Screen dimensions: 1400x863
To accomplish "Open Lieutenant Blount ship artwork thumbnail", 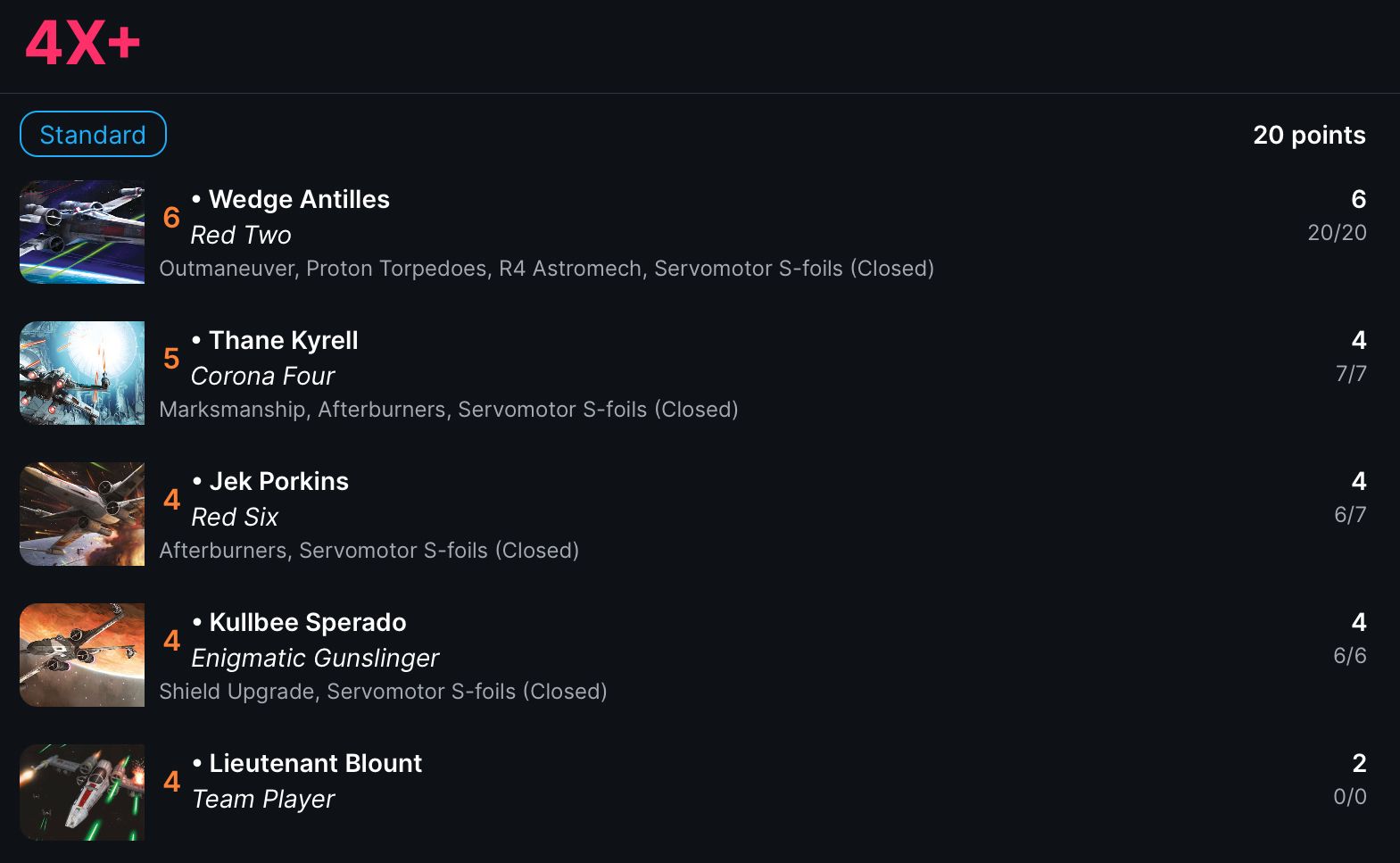I will pyautogui.click(x=82, y=792).
